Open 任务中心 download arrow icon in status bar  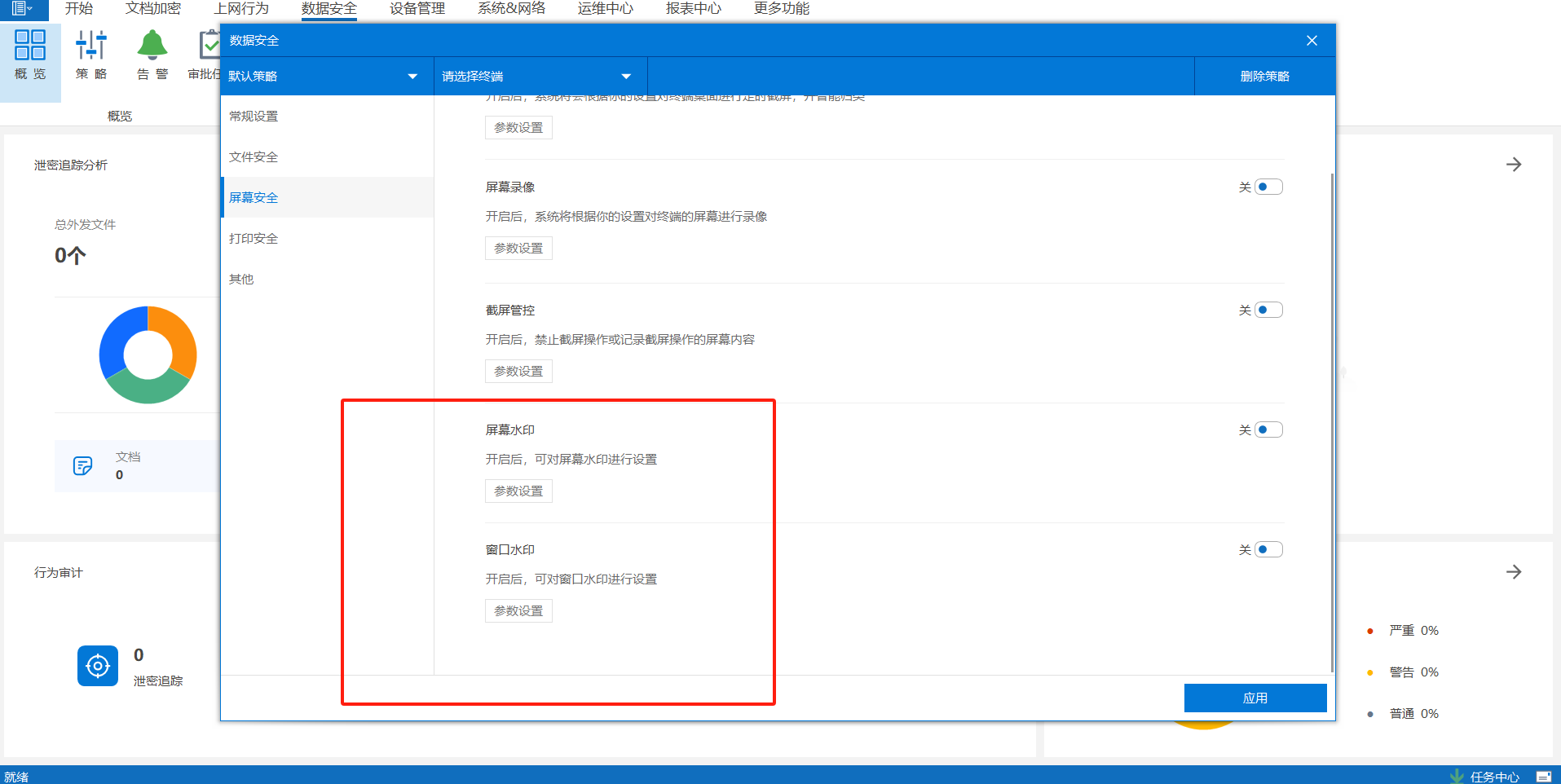pyautogui.click(x=1457, y=777)
